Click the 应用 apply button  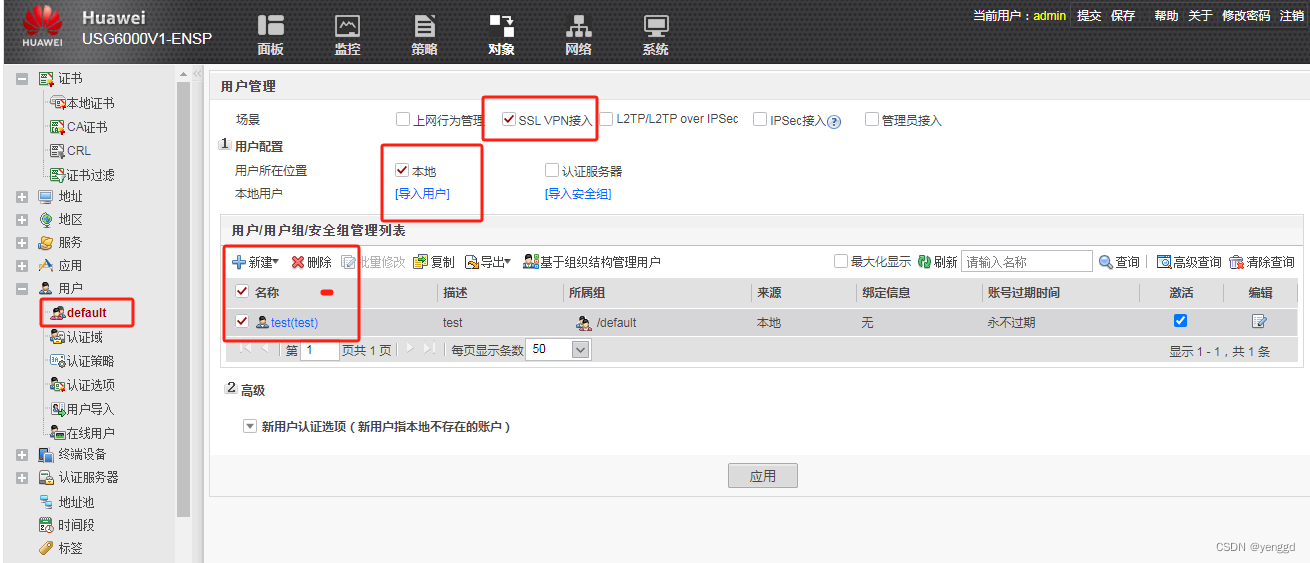pyautogui.click(x=763, y=476)
